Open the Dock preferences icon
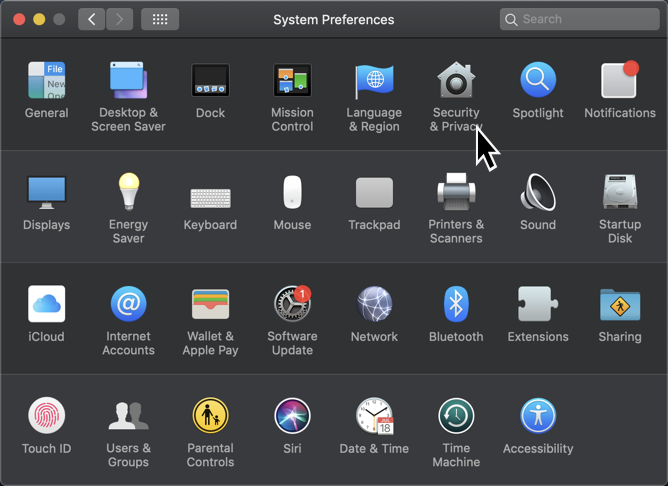Viewport: 668px width, 486px height. [x=210, y=80]
